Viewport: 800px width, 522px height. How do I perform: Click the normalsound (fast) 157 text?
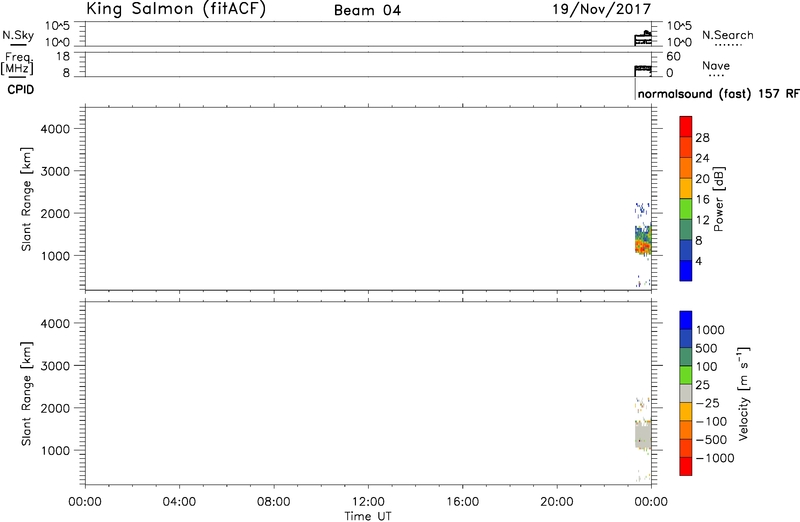tap(709, 94)
